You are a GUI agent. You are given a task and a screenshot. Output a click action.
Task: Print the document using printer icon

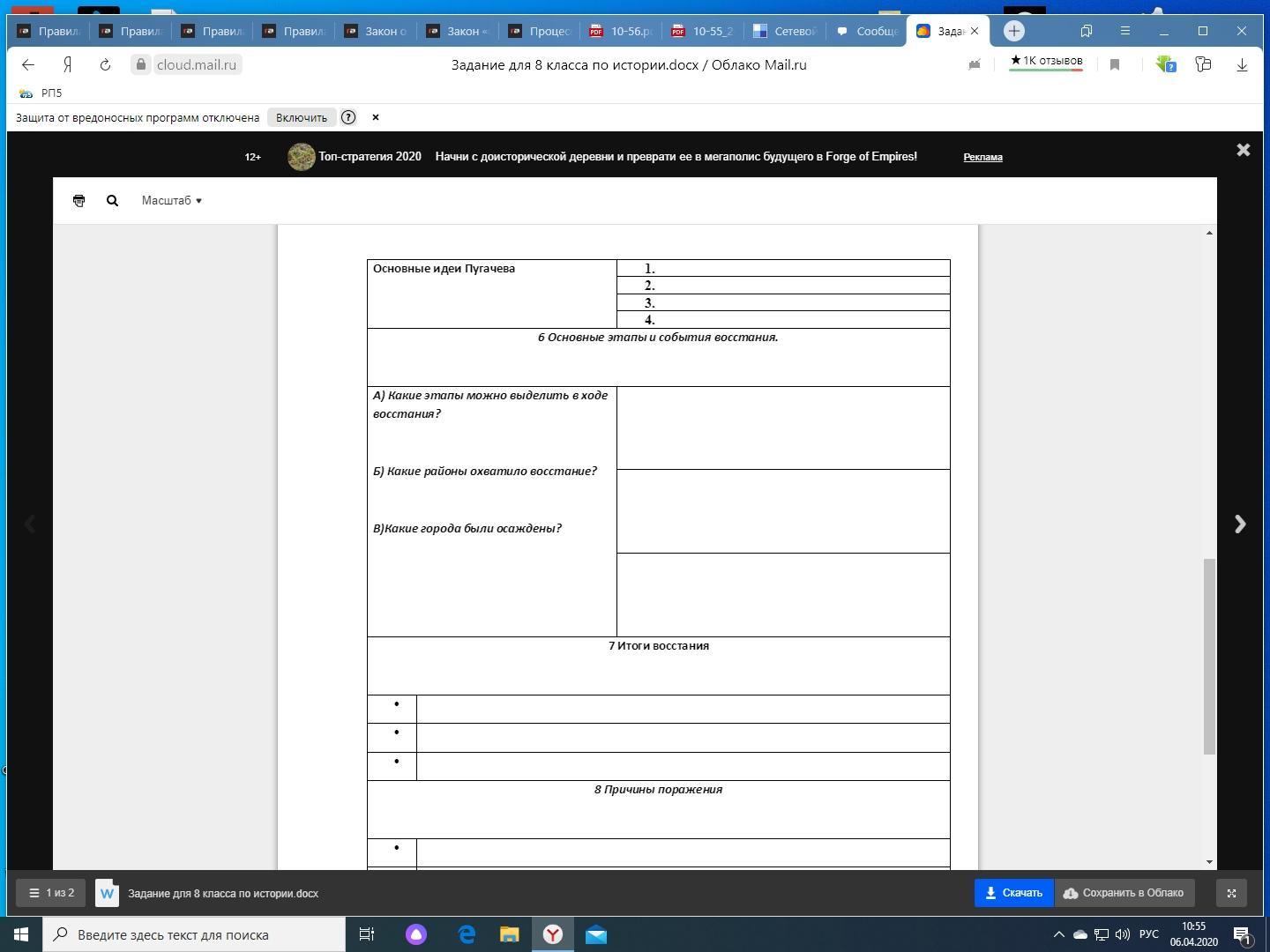coord(78,201)
